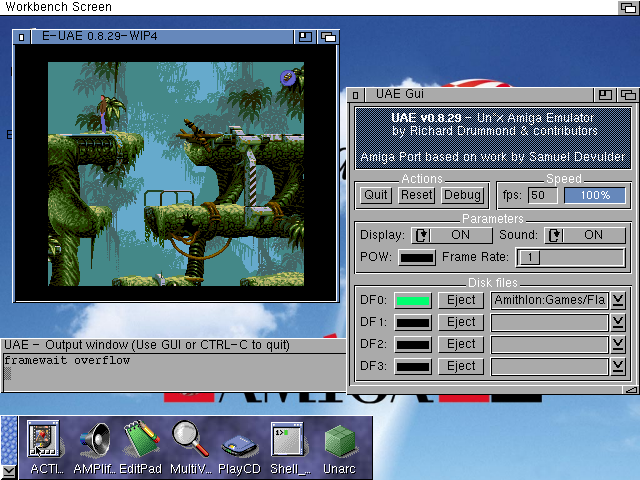Screen dimensions: 640x480
Task: Click the depth gadget of E-UAE window
Action: pyautogui.click(x=328, y=37)
